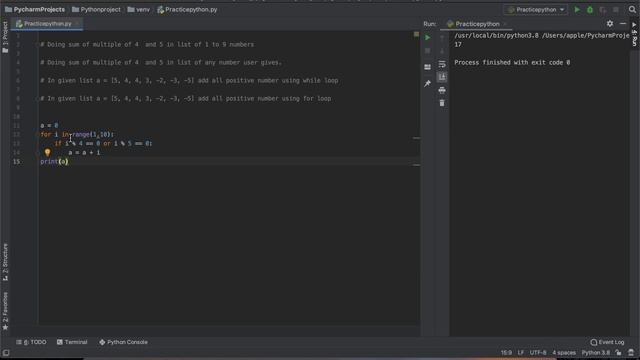The height and width of the screenshot is (360, 640).
Task: Collapse the for loop fold marker on line 12
Action: (38, 134)
